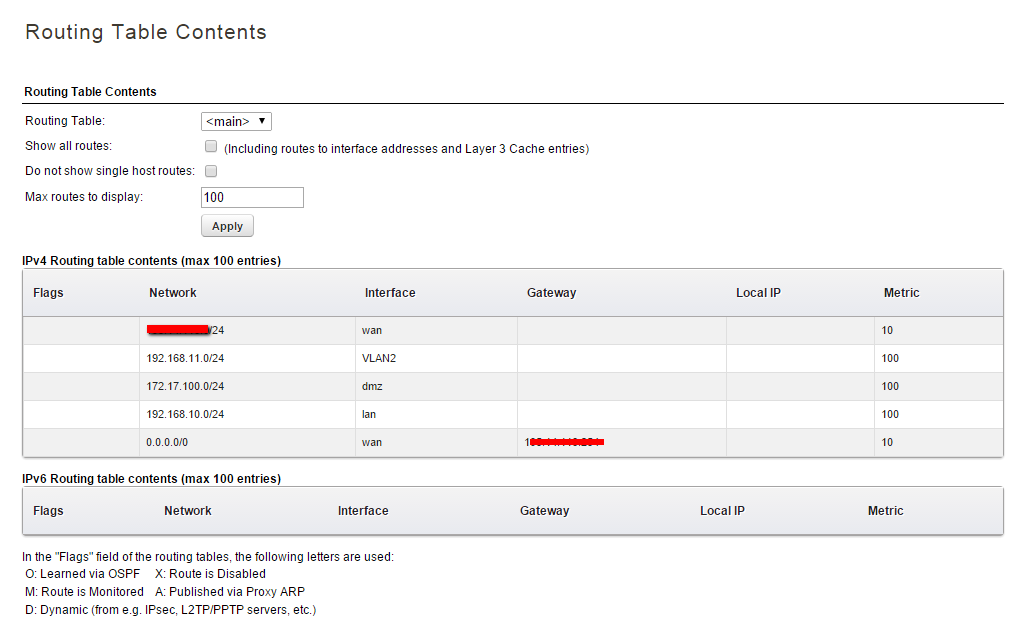Click the IPv4 Network column header
This screenshot has width=1025, height=643.
pos(173,293)
